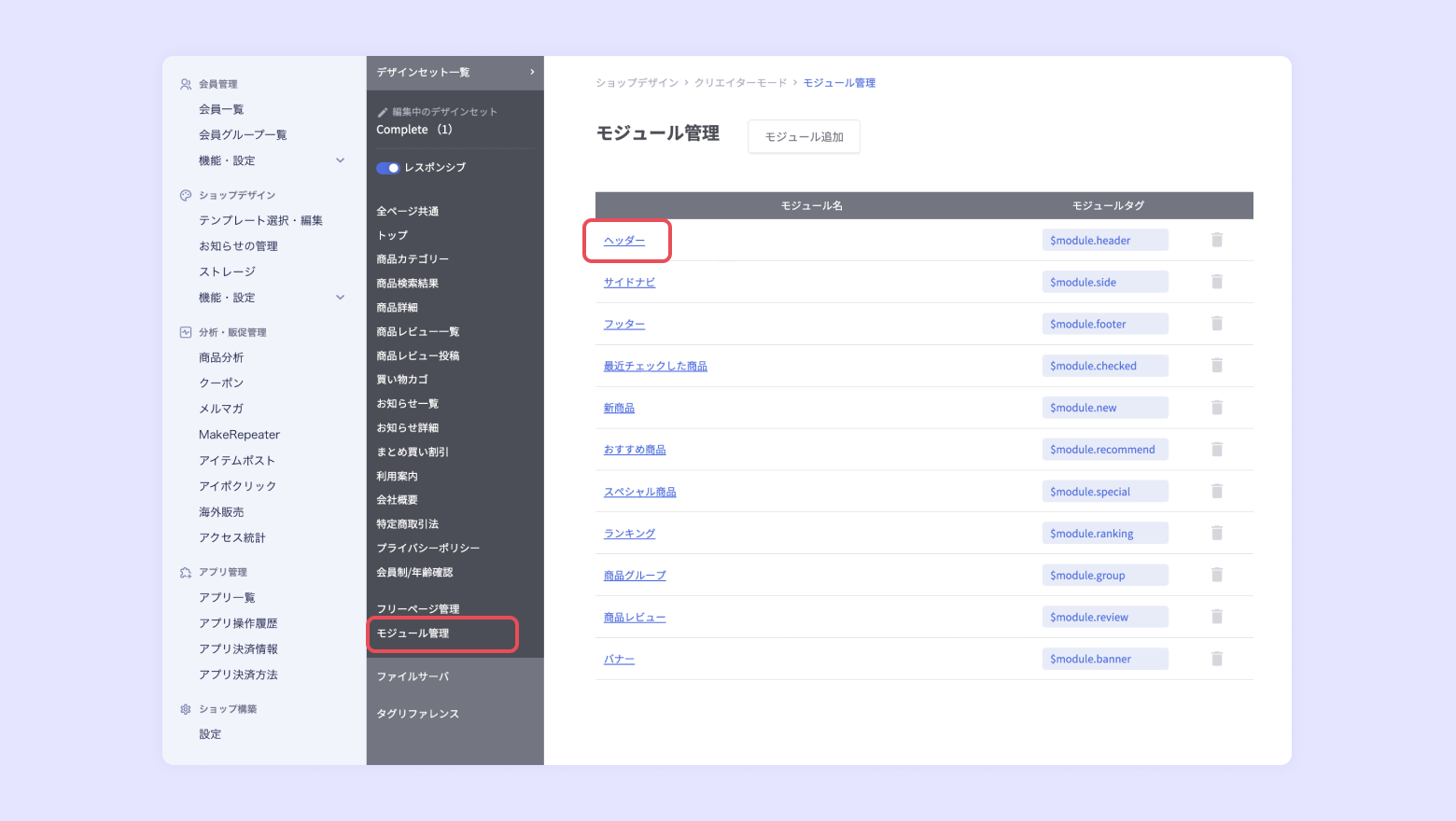Delete おすすめ商品 module using trash icon
Image resolution: width=1456 pixels, height=821 pixels.
[1217, 450]
